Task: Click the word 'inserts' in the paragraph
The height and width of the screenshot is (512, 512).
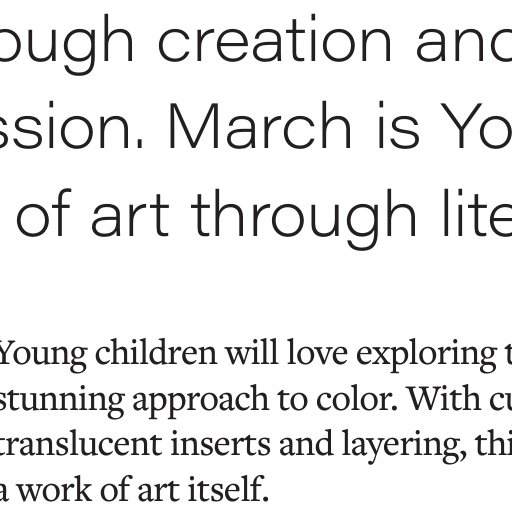Action: pos(220,445)
